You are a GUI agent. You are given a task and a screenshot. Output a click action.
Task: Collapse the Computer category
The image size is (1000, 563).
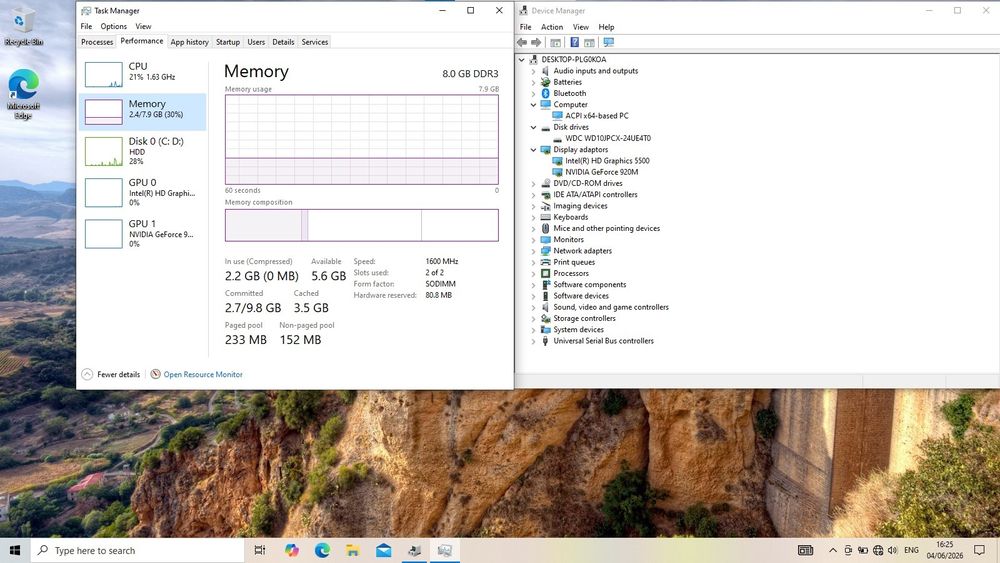coord(534,105)
